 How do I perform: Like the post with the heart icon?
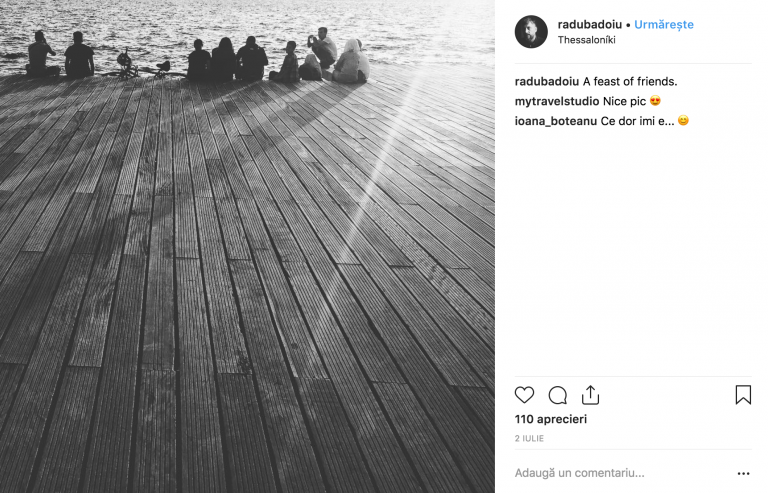[524, 395]
